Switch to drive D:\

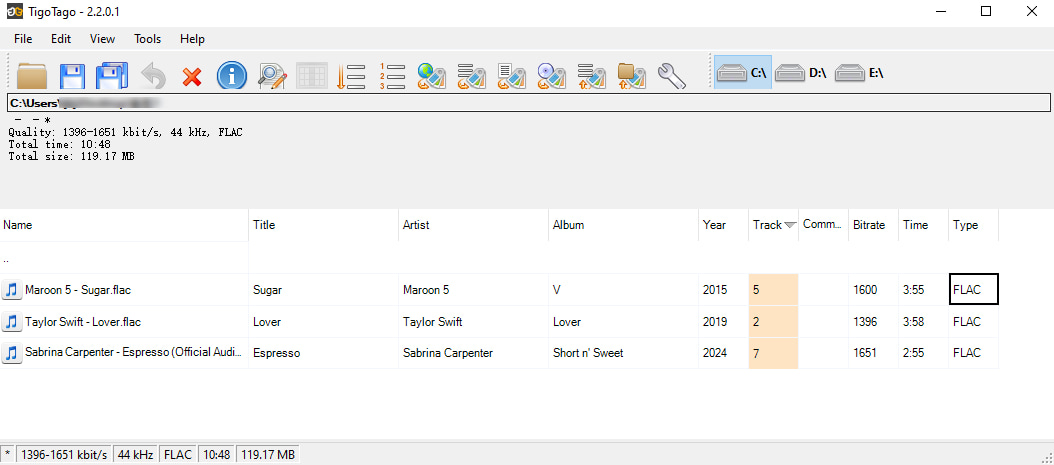(800, 73)
